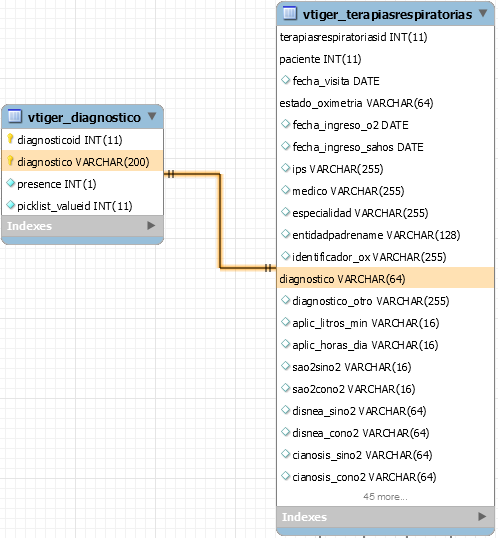Image resolution: width=498 pixels, height=538 pixels.
Task: Select the diagnosticoid primary key icon
Action: (10, 139)
